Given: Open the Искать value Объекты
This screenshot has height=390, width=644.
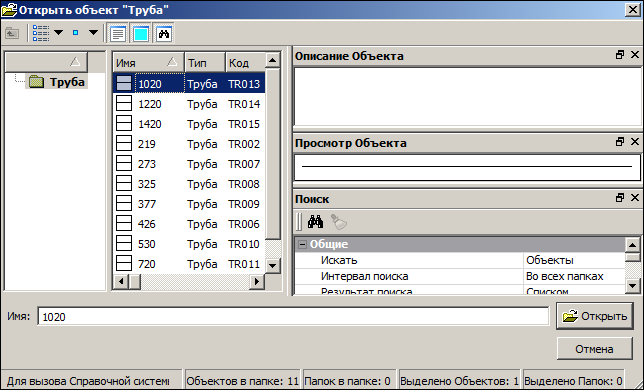Looking at the screenshot, I should click(x=574, y=260).
